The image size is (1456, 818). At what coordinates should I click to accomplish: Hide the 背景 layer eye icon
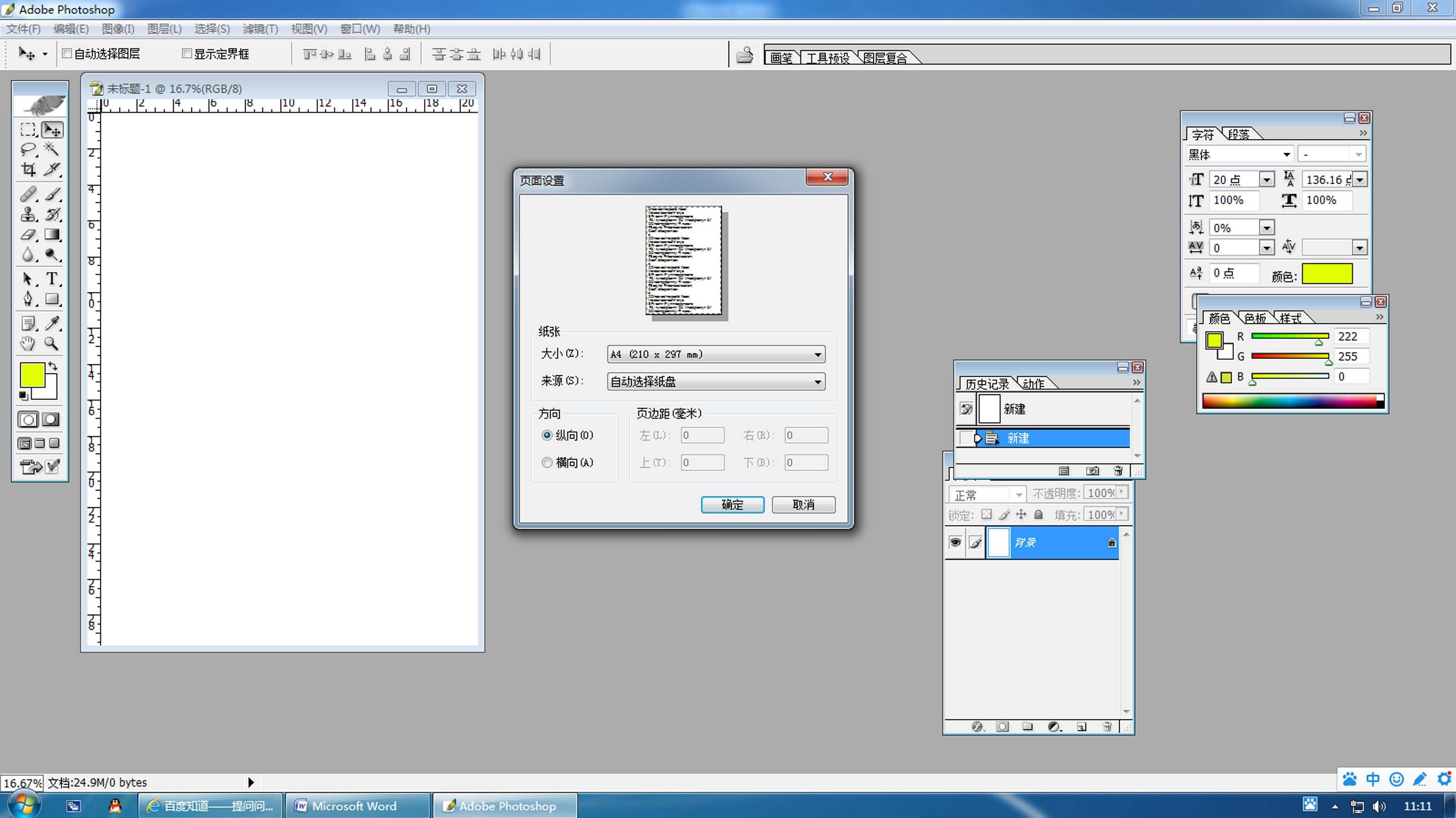(955, 542)
